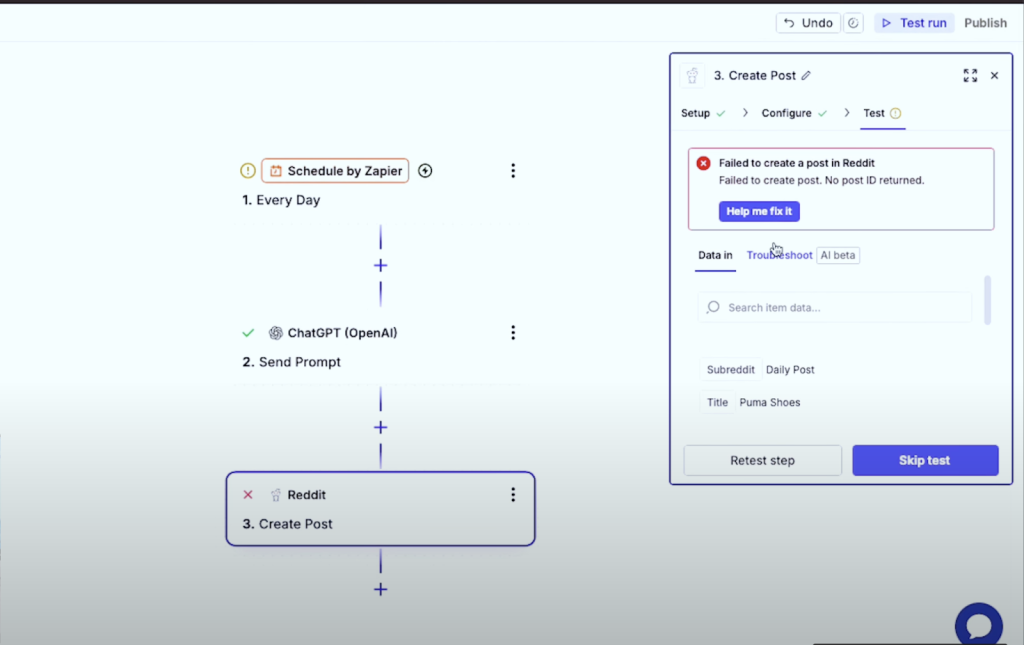Click Publish in the top bar
The image size is (1024, 645).
point(985,23)
